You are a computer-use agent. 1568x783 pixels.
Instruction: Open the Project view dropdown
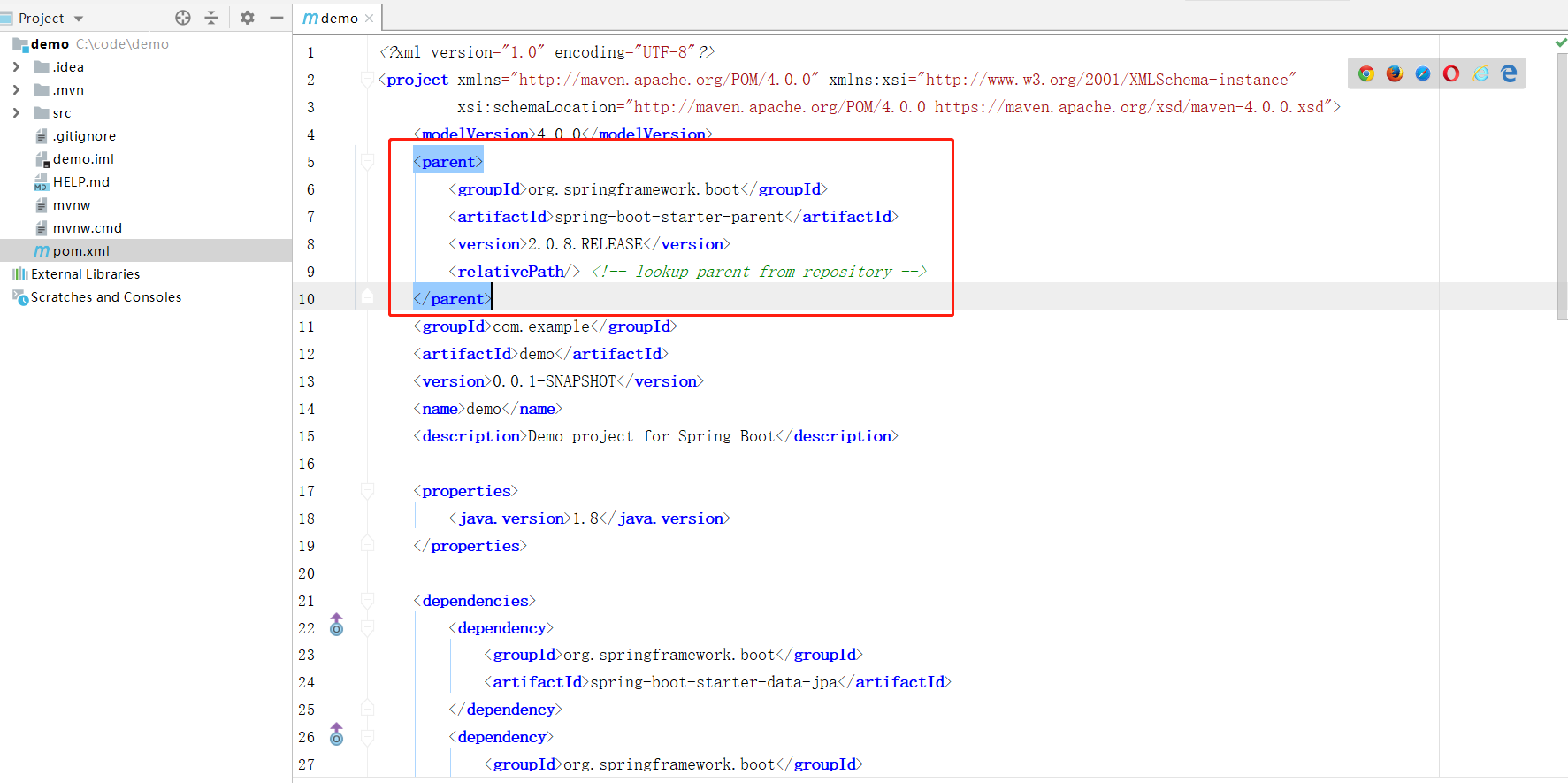pos(79,19)
